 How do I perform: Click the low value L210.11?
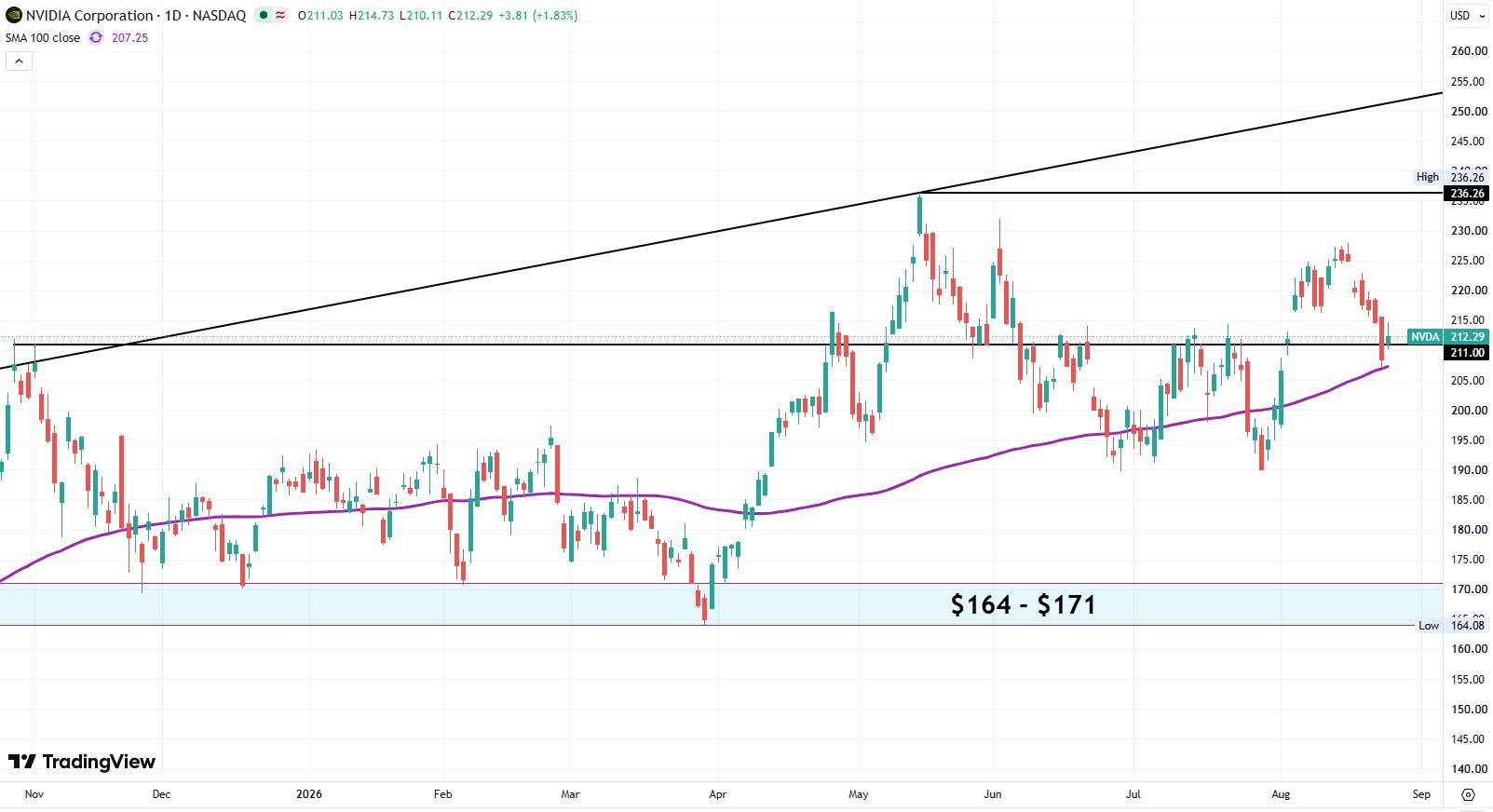tap(420, 15)
